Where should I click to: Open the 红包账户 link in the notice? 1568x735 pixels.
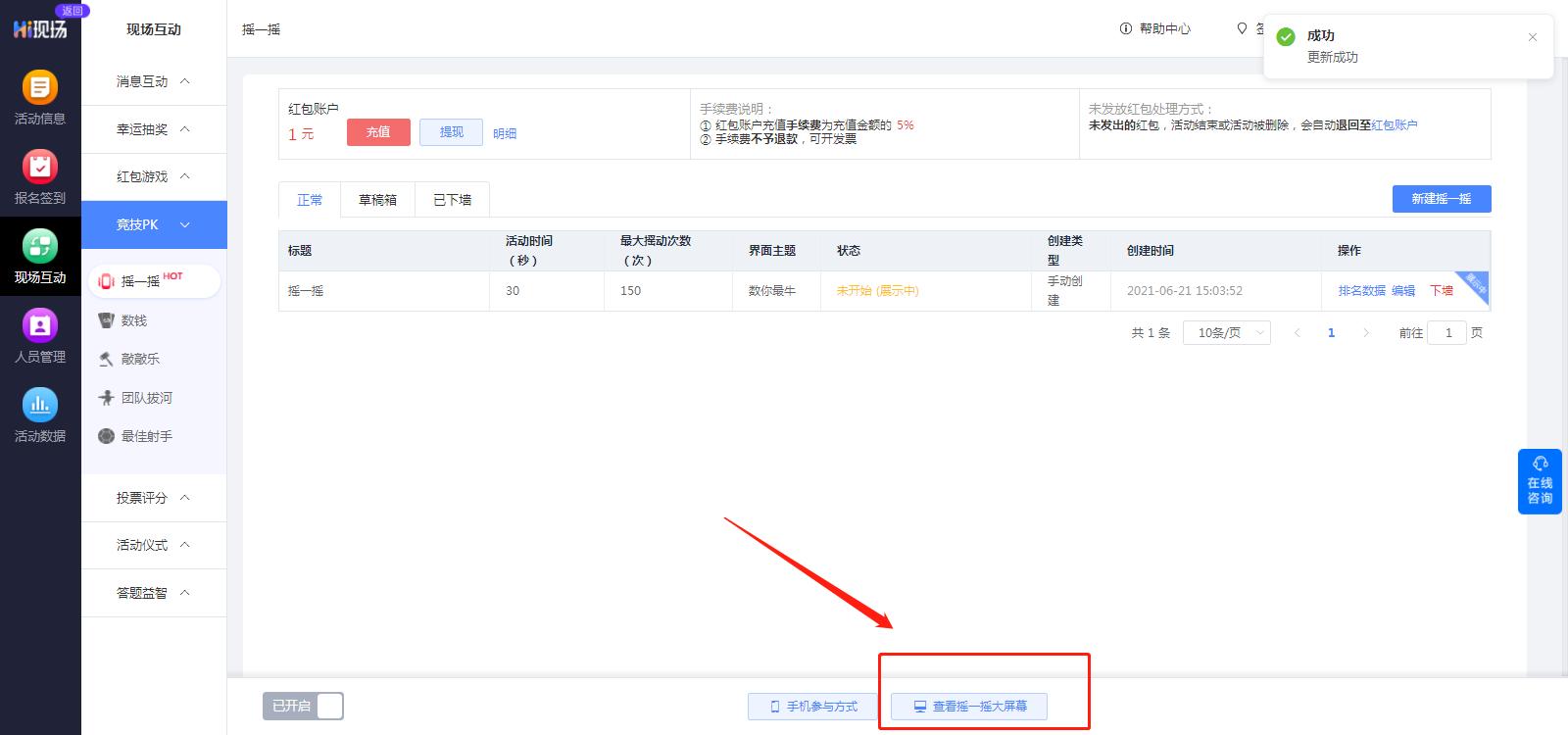[x=1394, y=125]
